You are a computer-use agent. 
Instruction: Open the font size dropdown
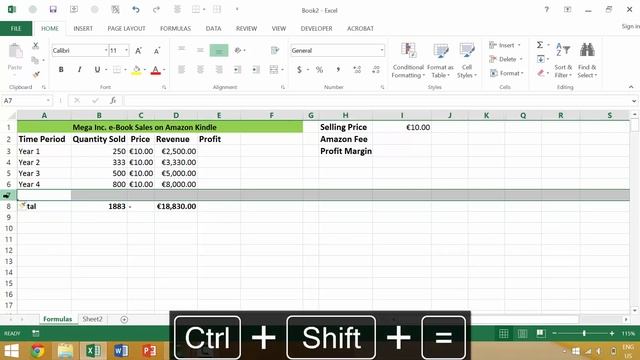[x=127, y=51]
